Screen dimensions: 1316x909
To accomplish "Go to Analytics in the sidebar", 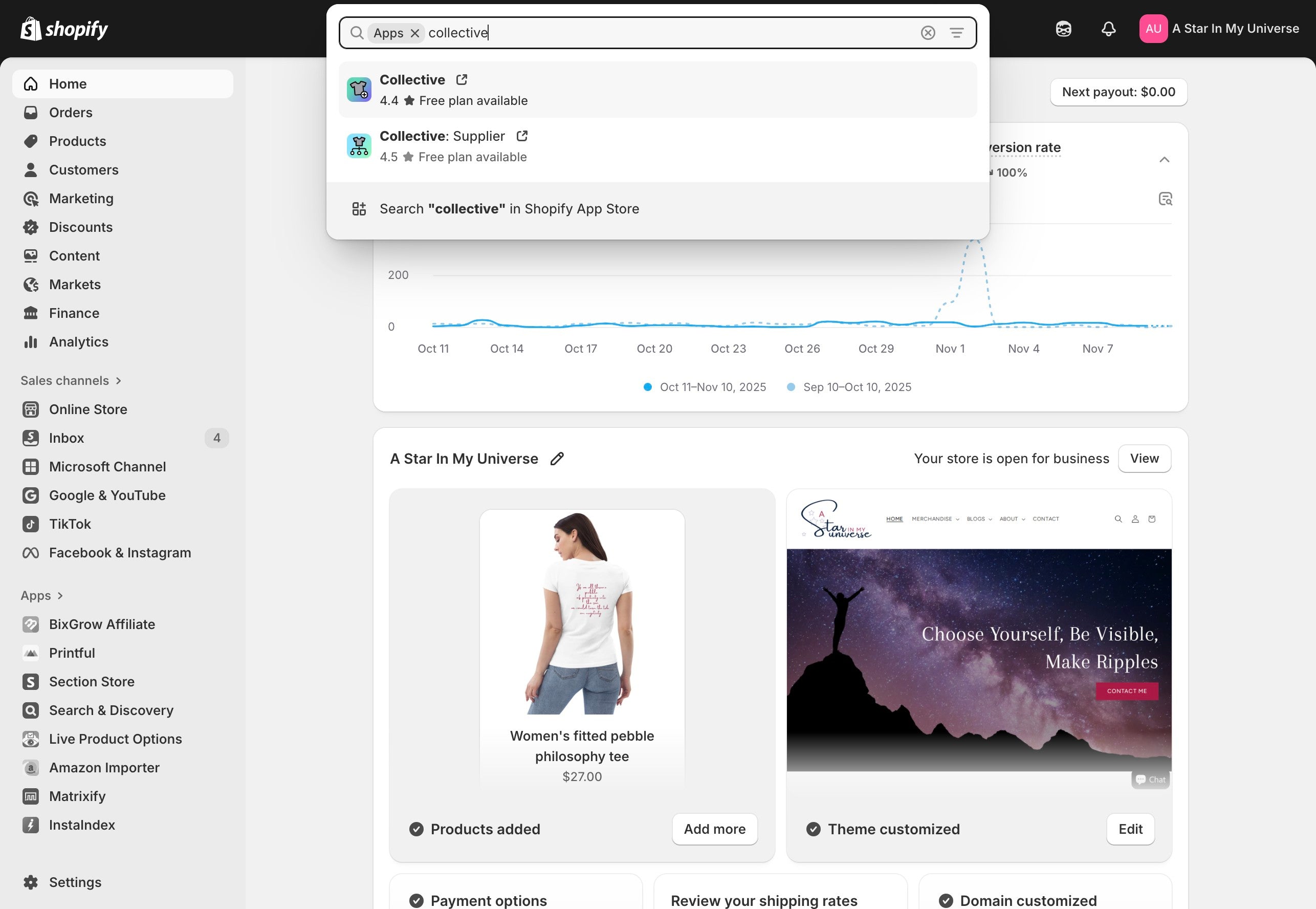I will point(79,342).
